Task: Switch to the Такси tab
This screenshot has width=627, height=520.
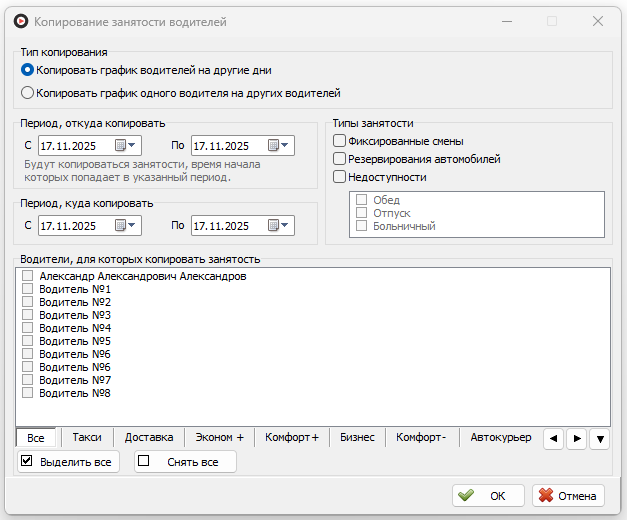Action: [87, 437]
